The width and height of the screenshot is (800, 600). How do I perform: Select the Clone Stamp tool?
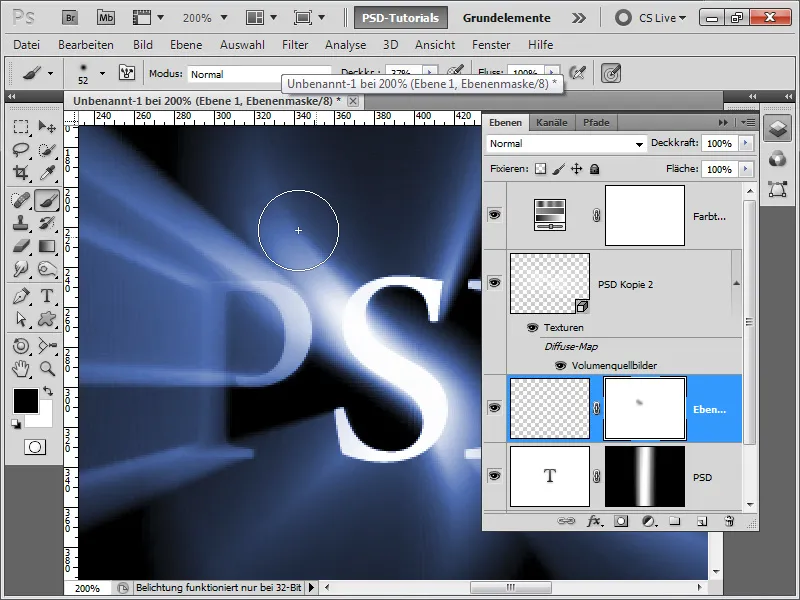pyautogui.click(x=20, y=223)
